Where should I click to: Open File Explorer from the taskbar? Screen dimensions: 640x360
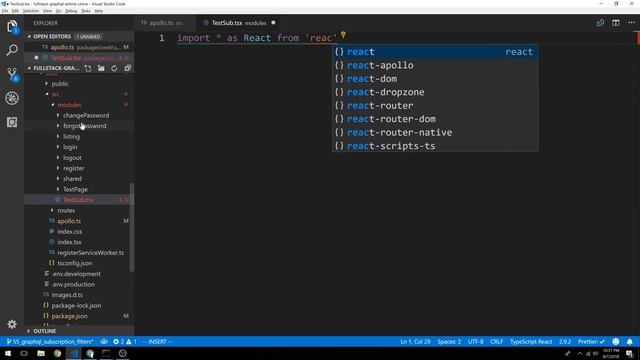41,353
